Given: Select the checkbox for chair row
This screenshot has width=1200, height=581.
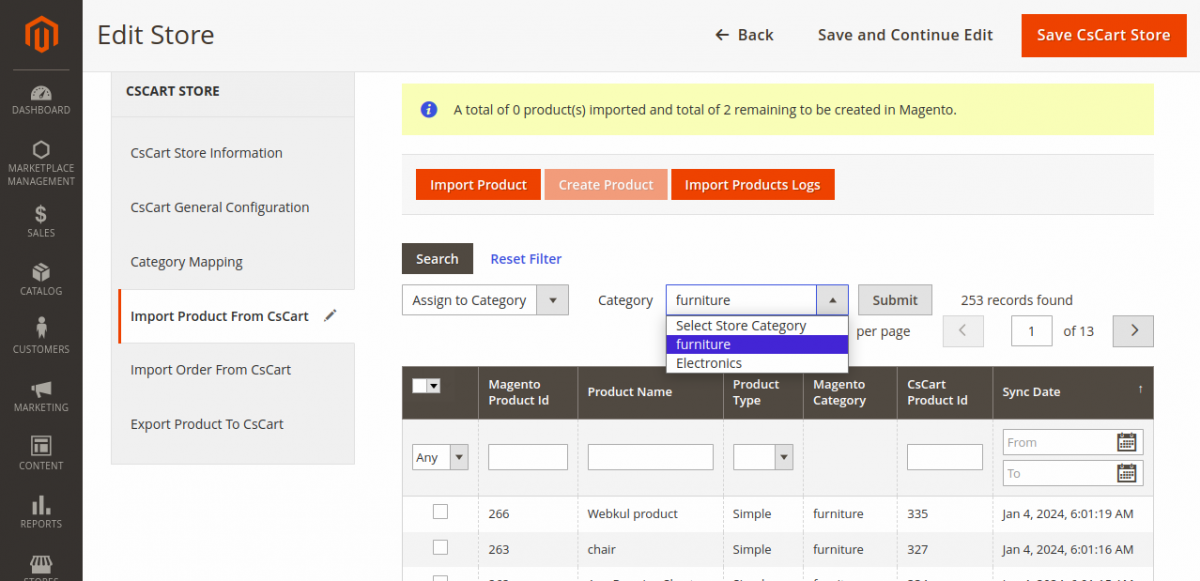Looking at the screenshot, I should coord(440,548).
